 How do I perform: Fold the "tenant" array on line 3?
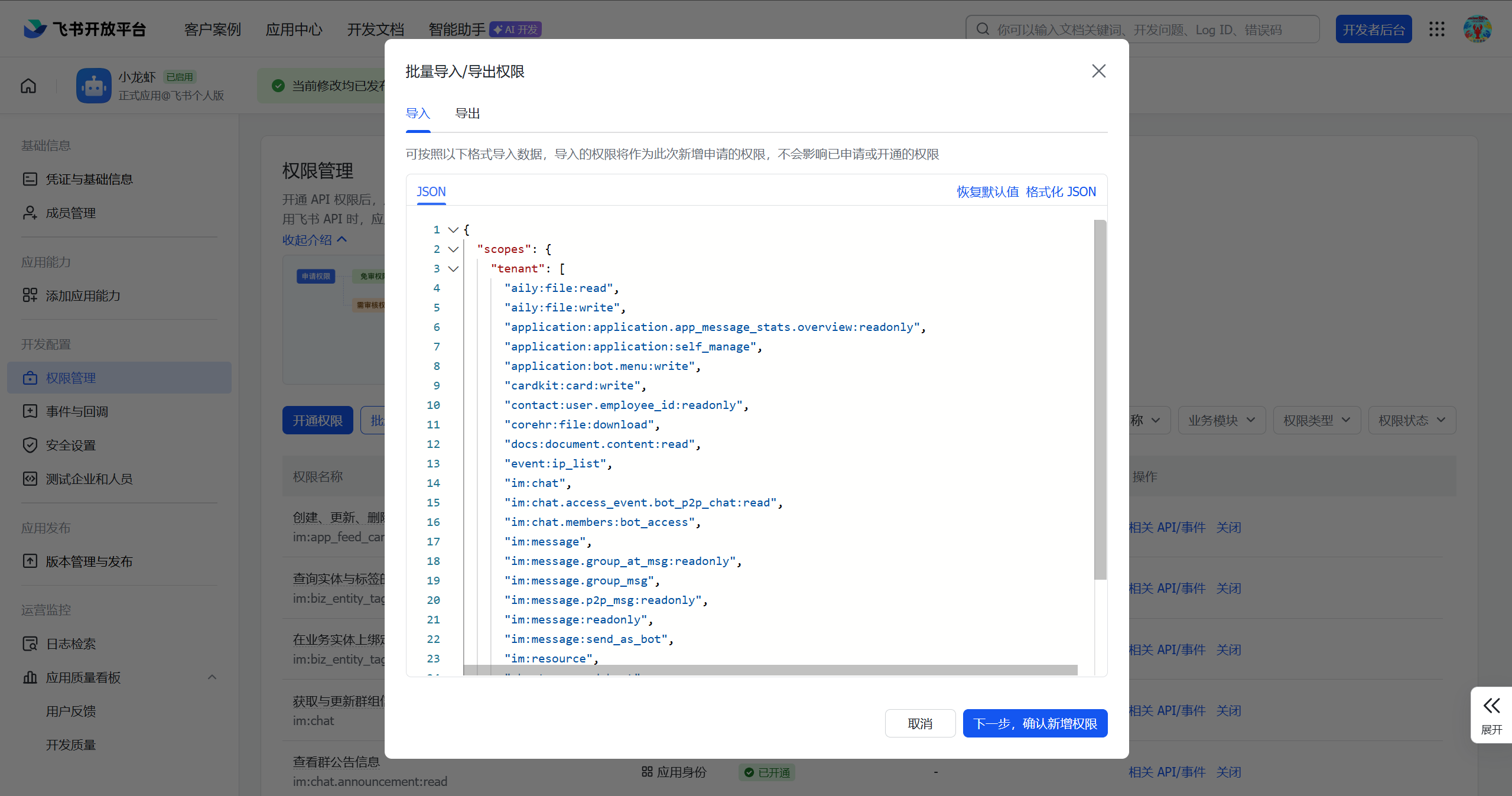click(453, 268)
